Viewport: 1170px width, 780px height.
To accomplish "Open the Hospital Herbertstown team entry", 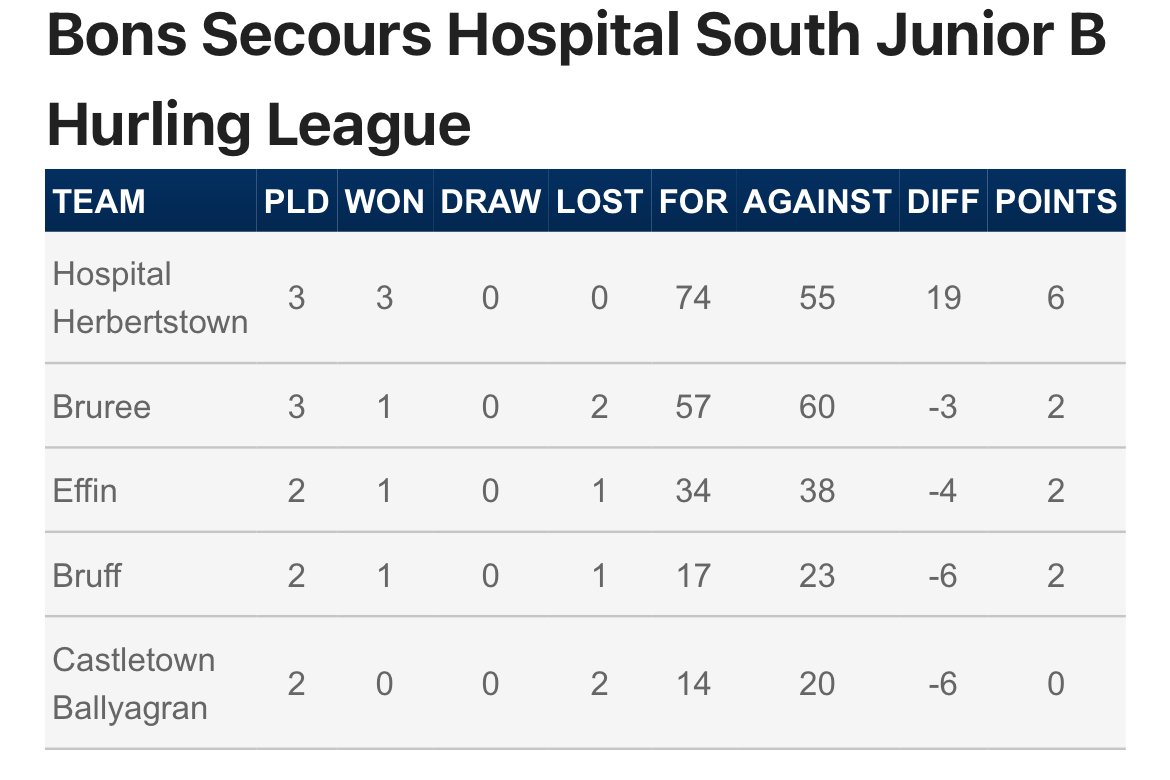I will point(150,298).
